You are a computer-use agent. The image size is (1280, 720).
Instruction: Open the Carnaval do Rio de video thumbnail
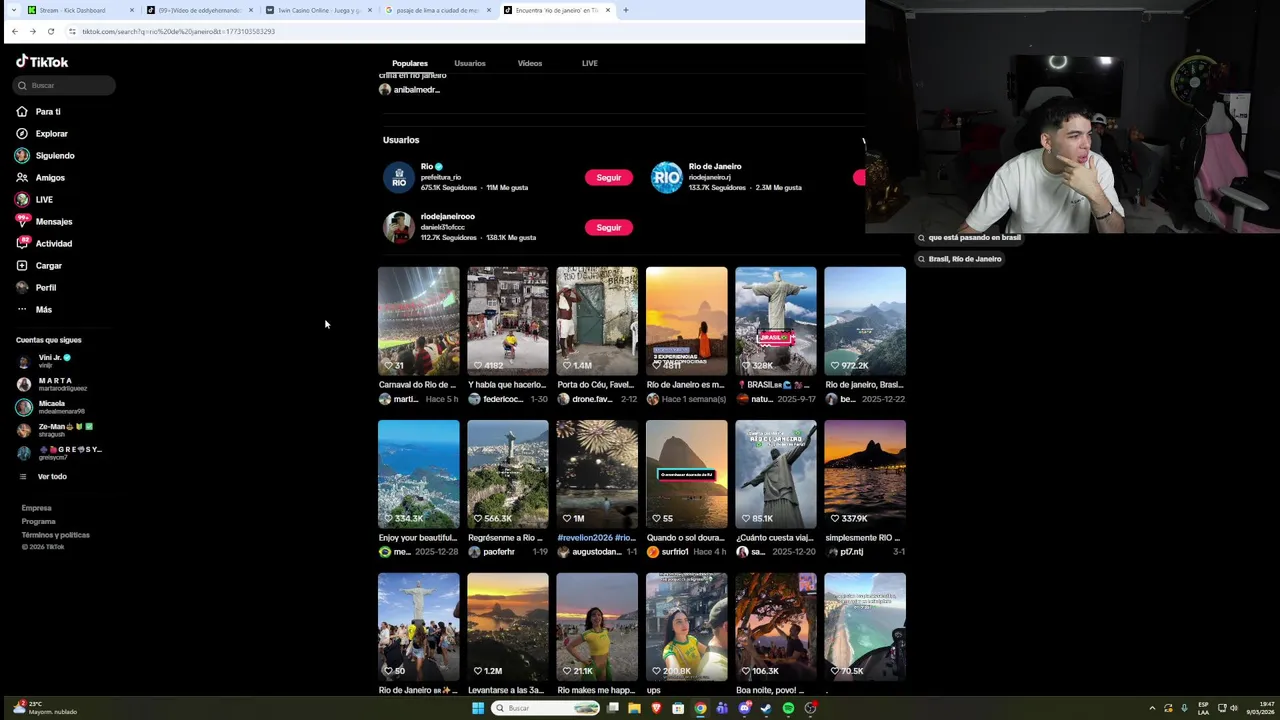(x=419, y=321)
